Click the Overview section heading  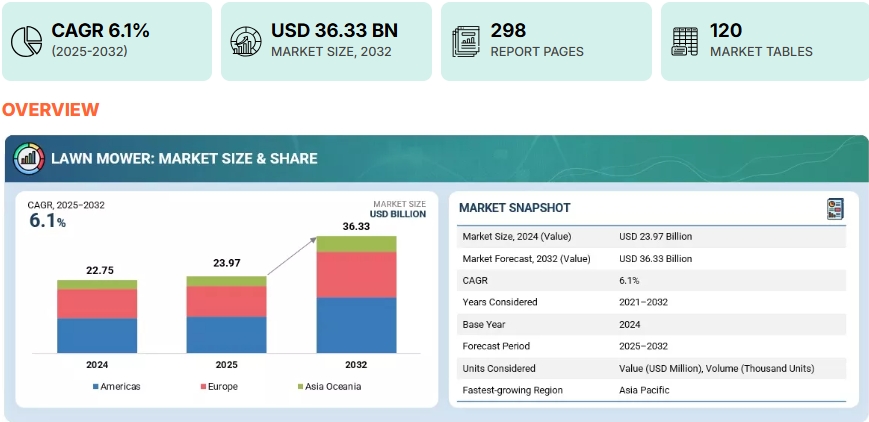click(50, 110)
